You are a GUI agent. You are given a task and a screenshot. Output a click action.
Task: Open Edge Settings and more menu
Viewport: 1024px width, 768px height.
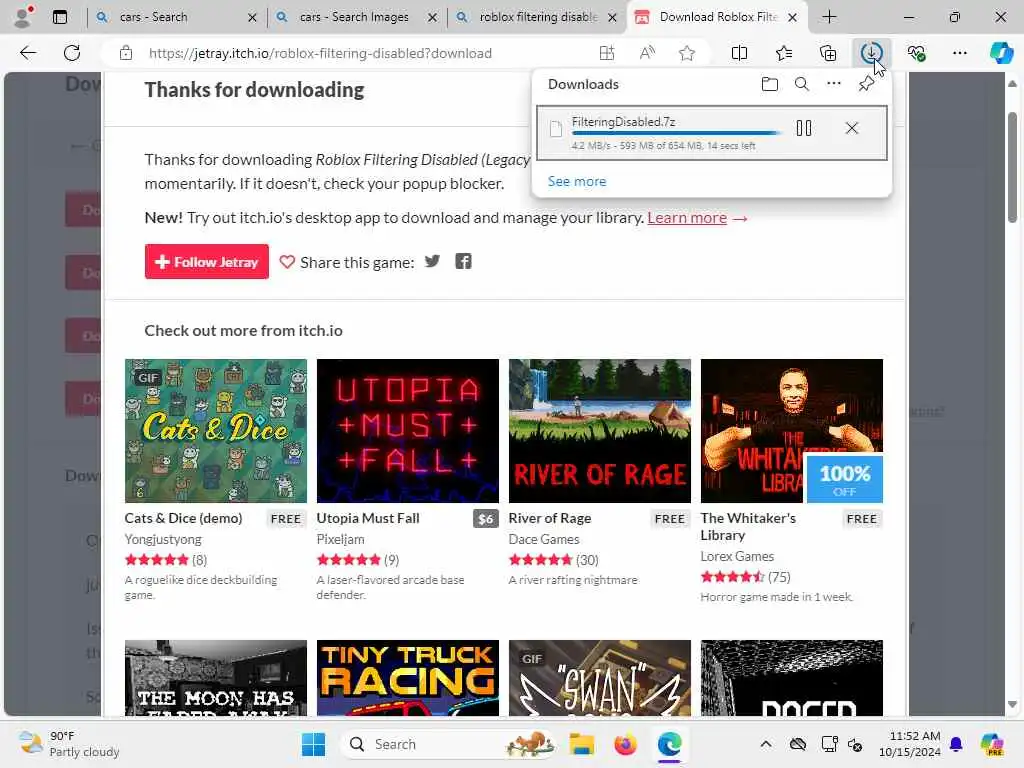pyautogui.click(x=959, y=53)
